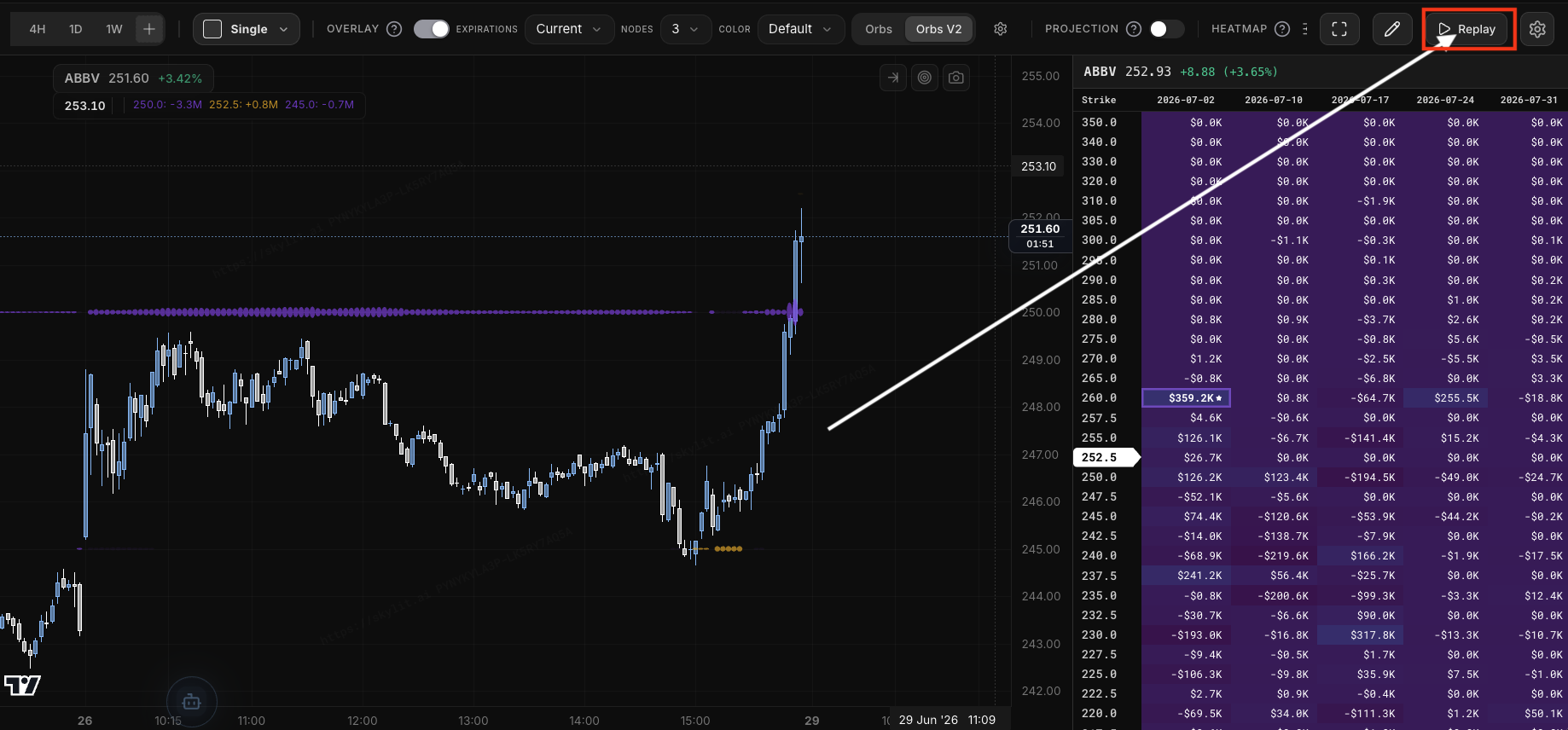
Task: Switch to the 1D timeframe
Action: (76, 29)
